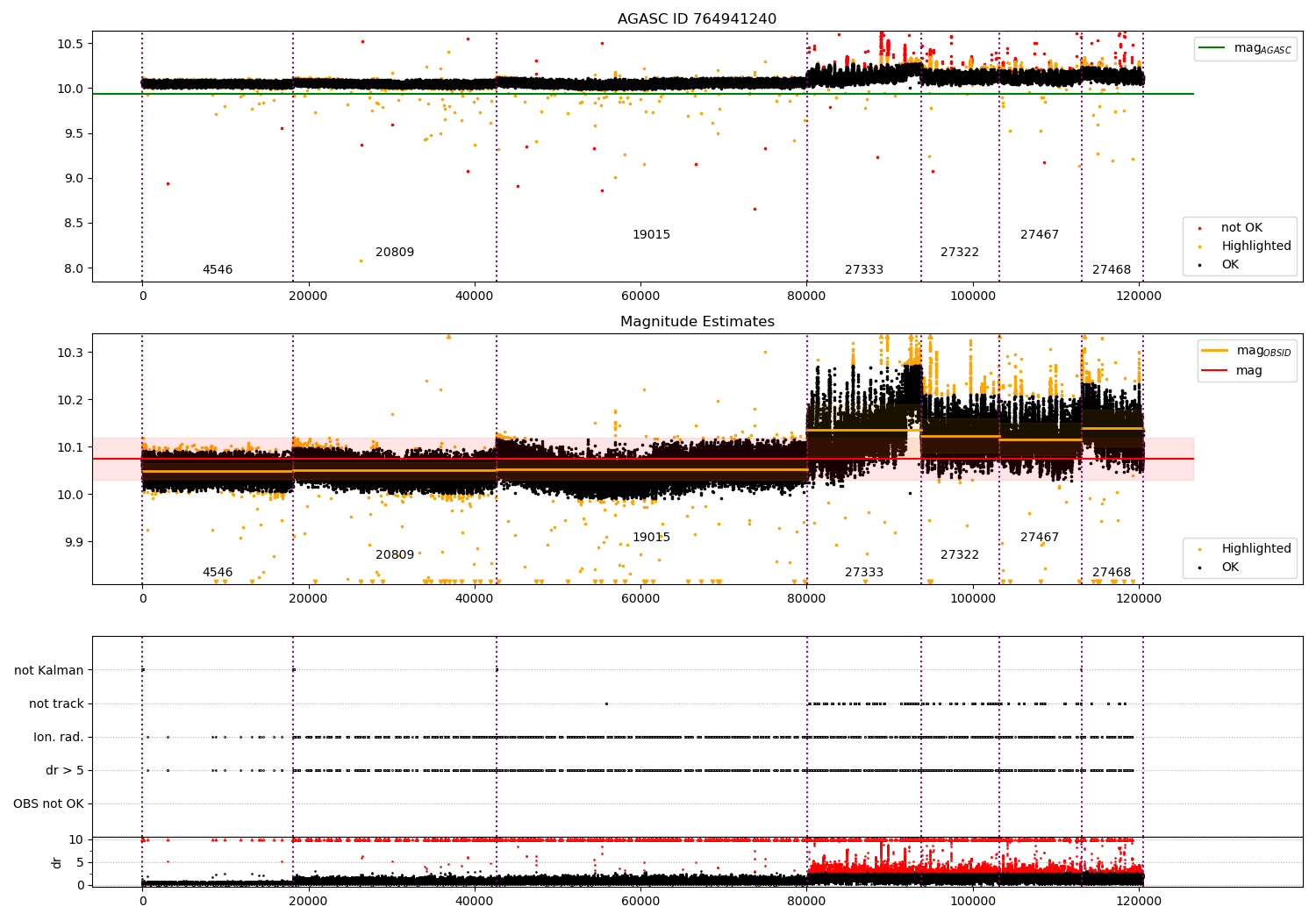Click the 'OBS not OK' y-axis label

click(x=48, y=803)
